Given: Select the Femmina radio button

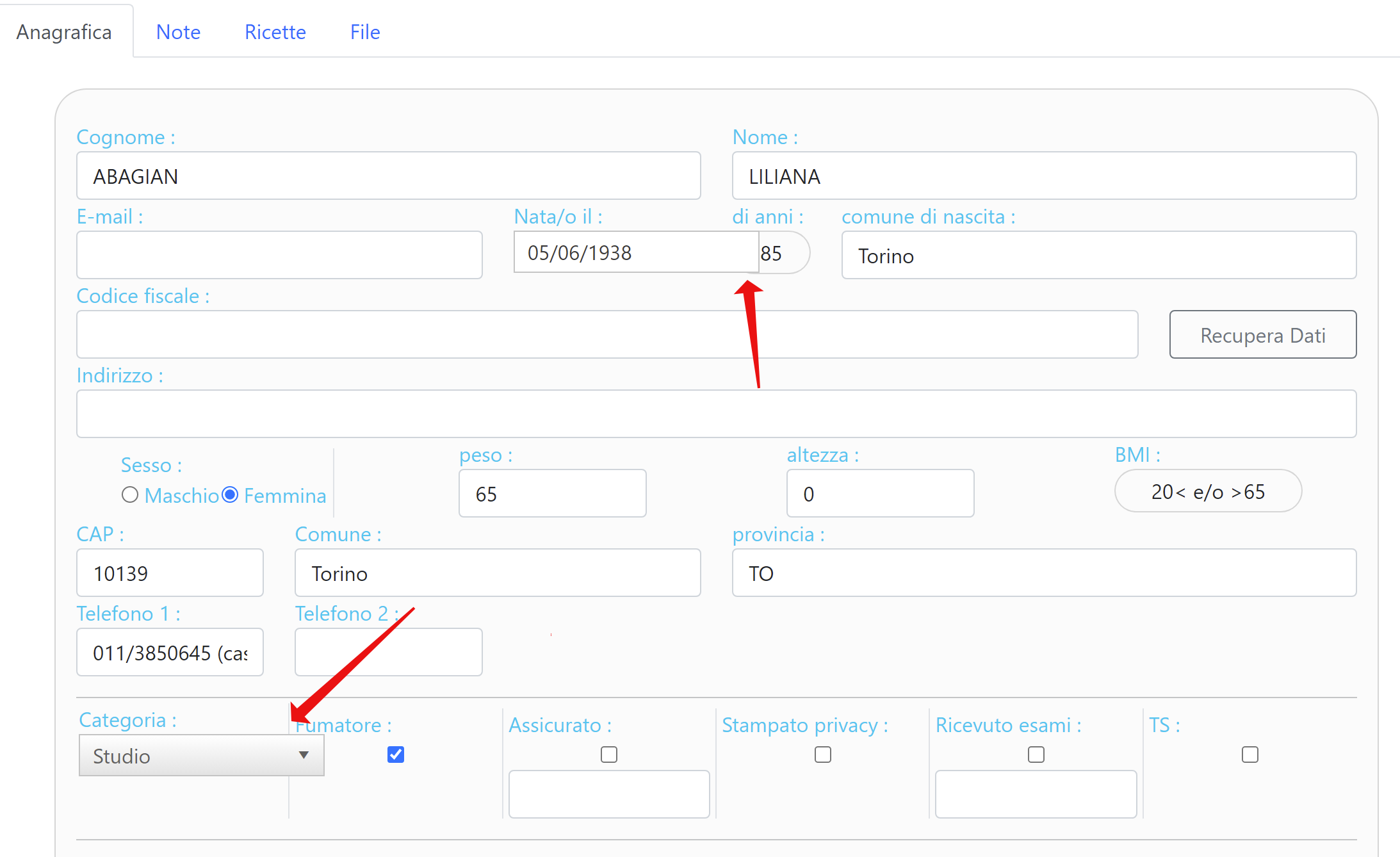Looking at the screenshot, I should click(x=230, y=495).
